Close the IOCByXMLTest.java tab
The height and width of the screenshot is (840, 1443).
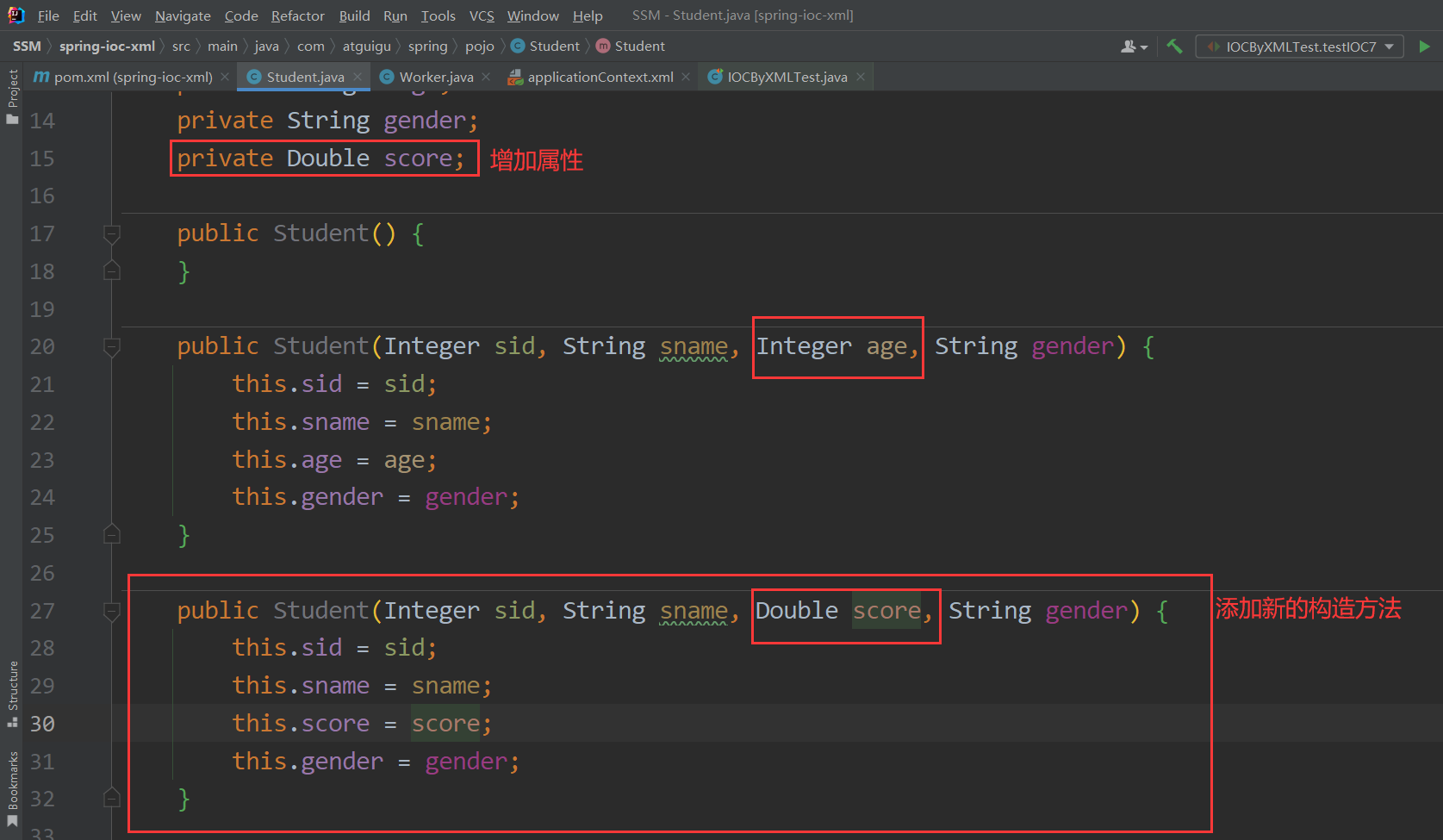click(x=861, y=77)
